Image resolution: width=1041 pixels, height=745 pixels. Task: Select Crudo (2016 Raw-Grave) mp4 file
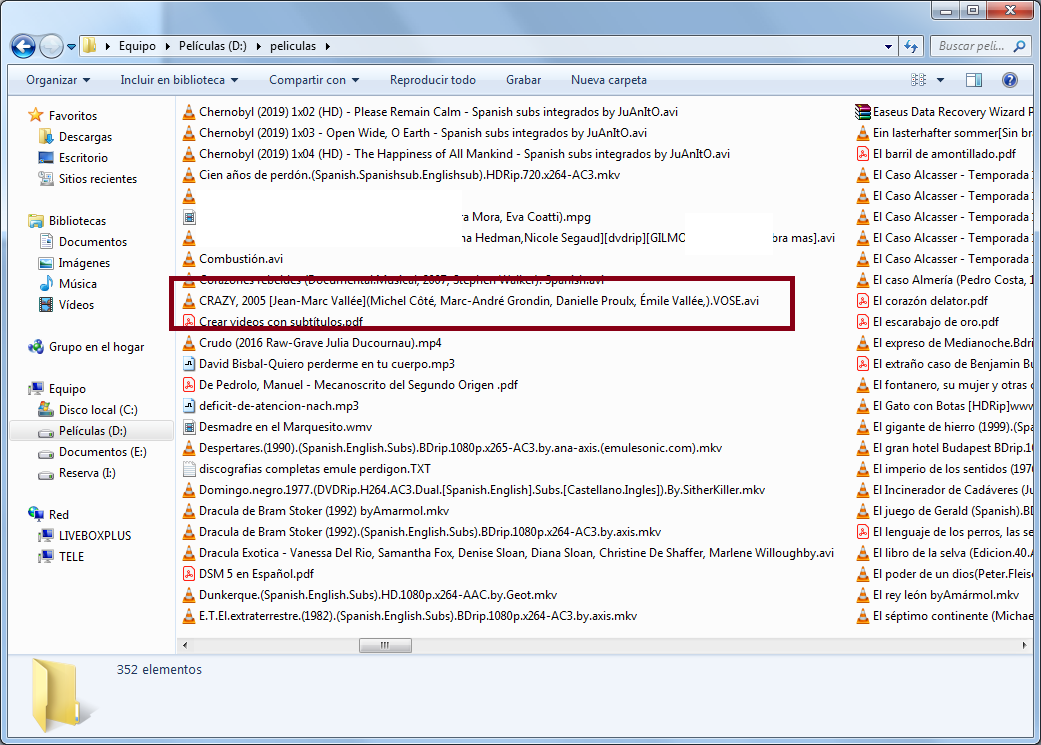tap(320, 343)
